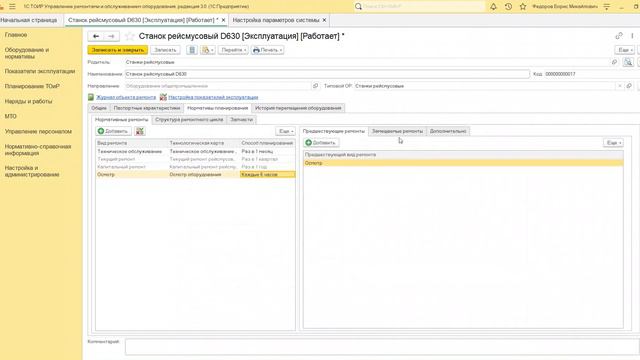The image size is (640, 360).
Task: Open Заменяемые ремонты tab
Action: [397, 131]
